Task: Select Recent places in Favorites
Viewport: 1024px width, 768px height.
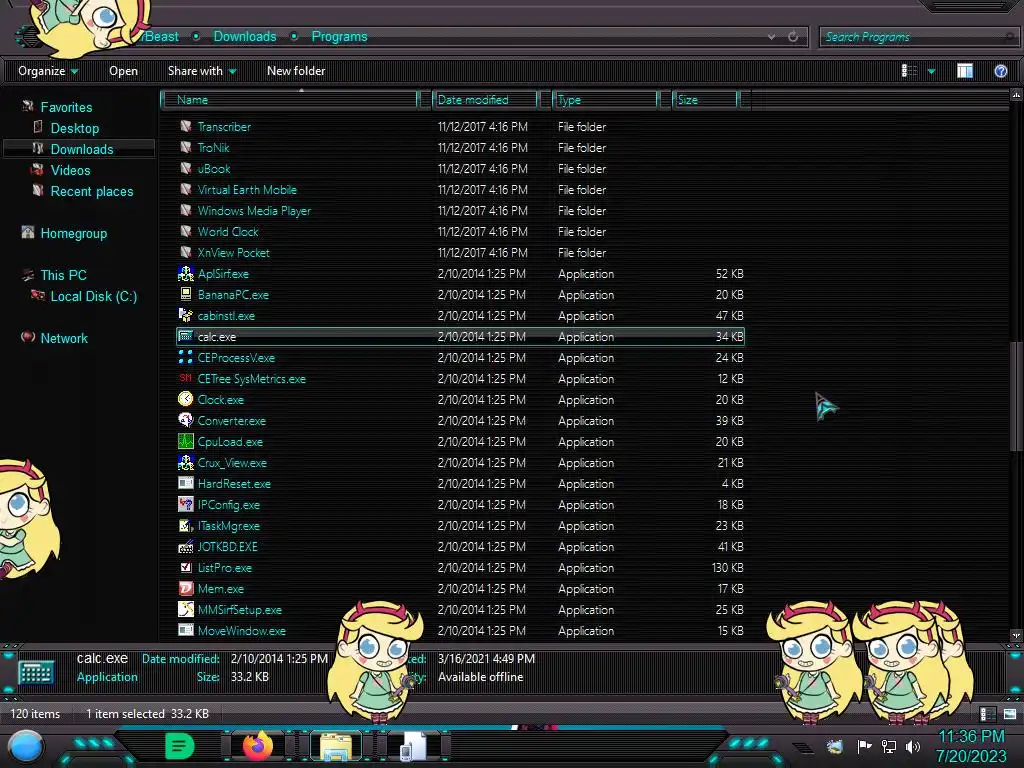Action: click(x=92, y=191)
